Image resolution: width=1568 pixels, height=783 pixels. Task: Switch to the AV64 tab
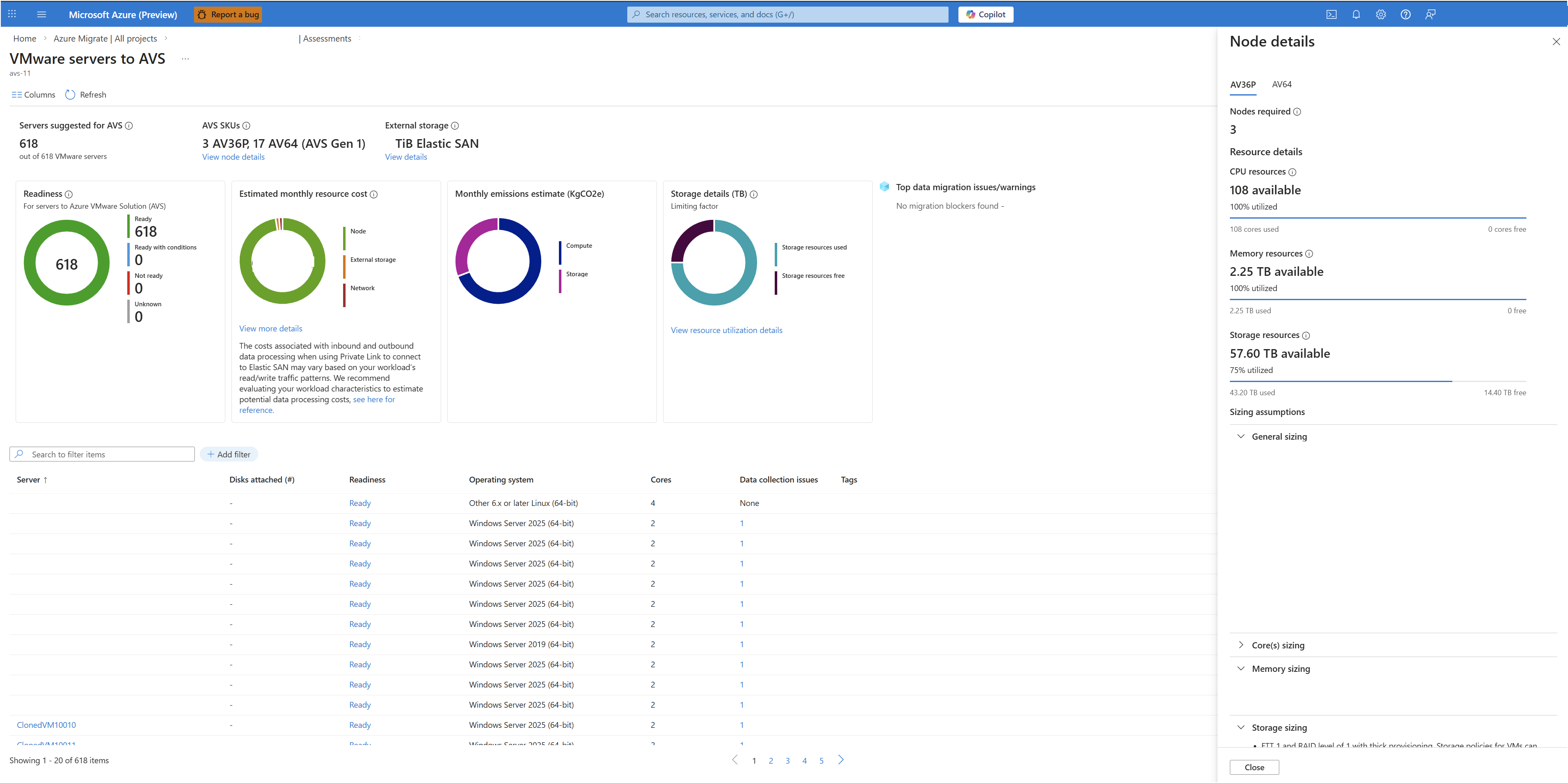(x=1281, y=84)
